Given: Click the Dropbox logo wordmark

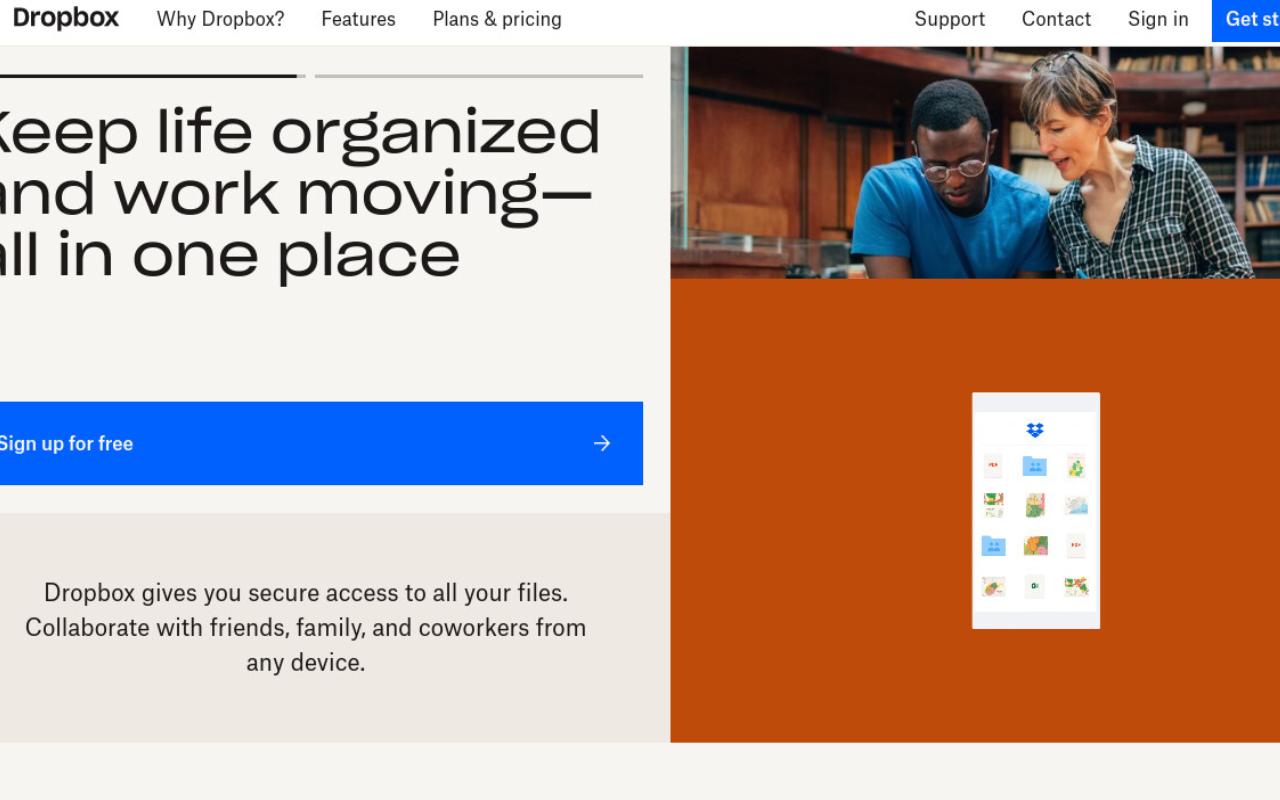Looking at the screenshot, I should coord(66,18).
